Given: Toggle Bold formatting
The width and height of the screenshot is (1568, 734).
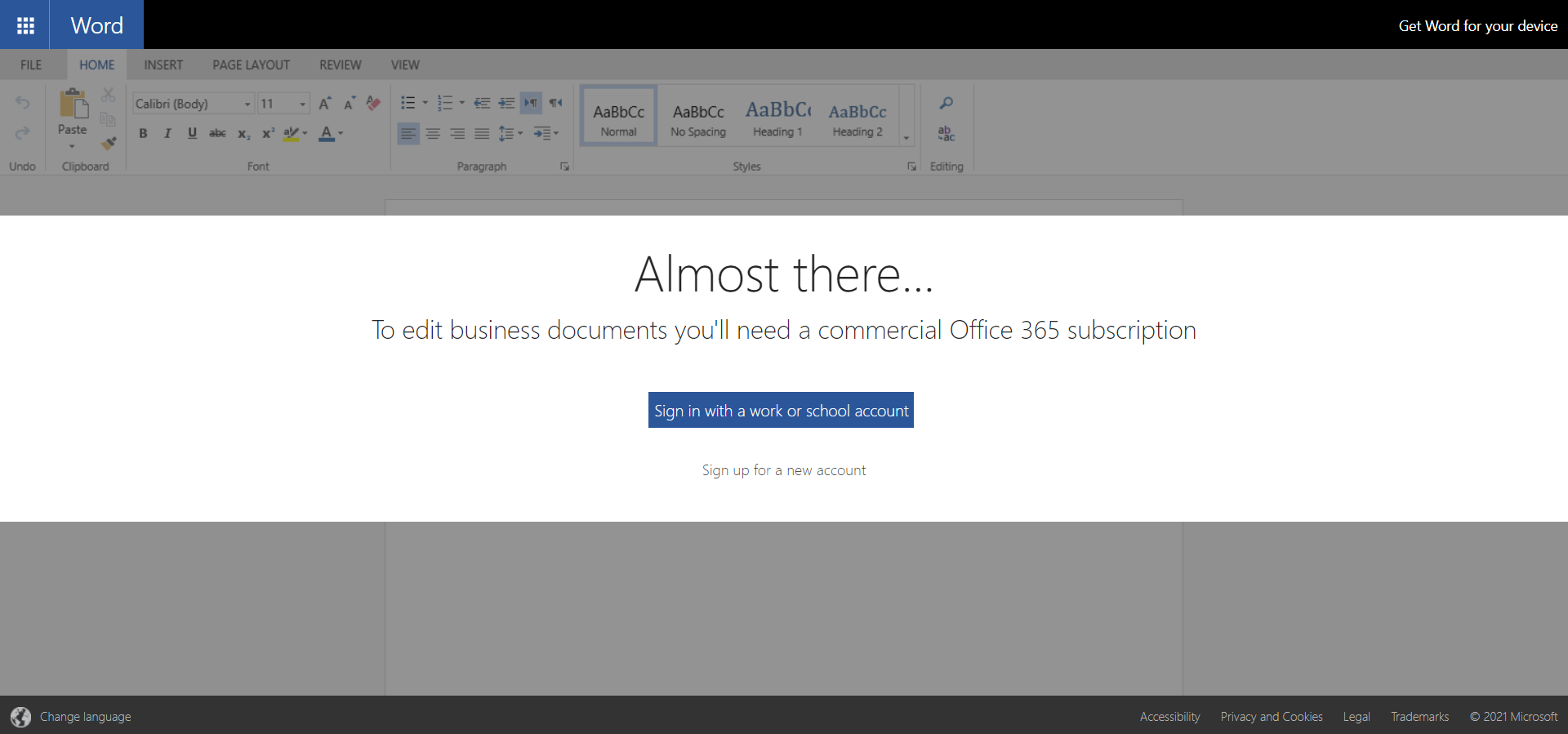Looking at the screenshot, I should (143, 133).
